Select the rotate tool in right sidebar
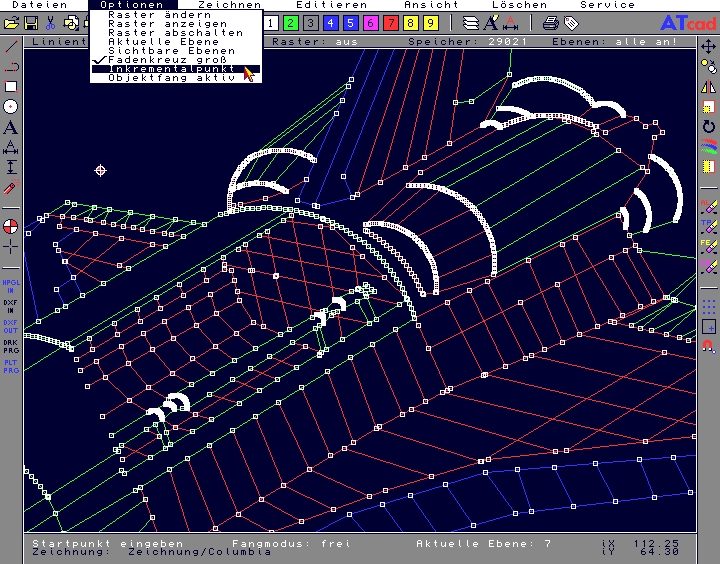The image size is (720, 564). coord(709,127)
